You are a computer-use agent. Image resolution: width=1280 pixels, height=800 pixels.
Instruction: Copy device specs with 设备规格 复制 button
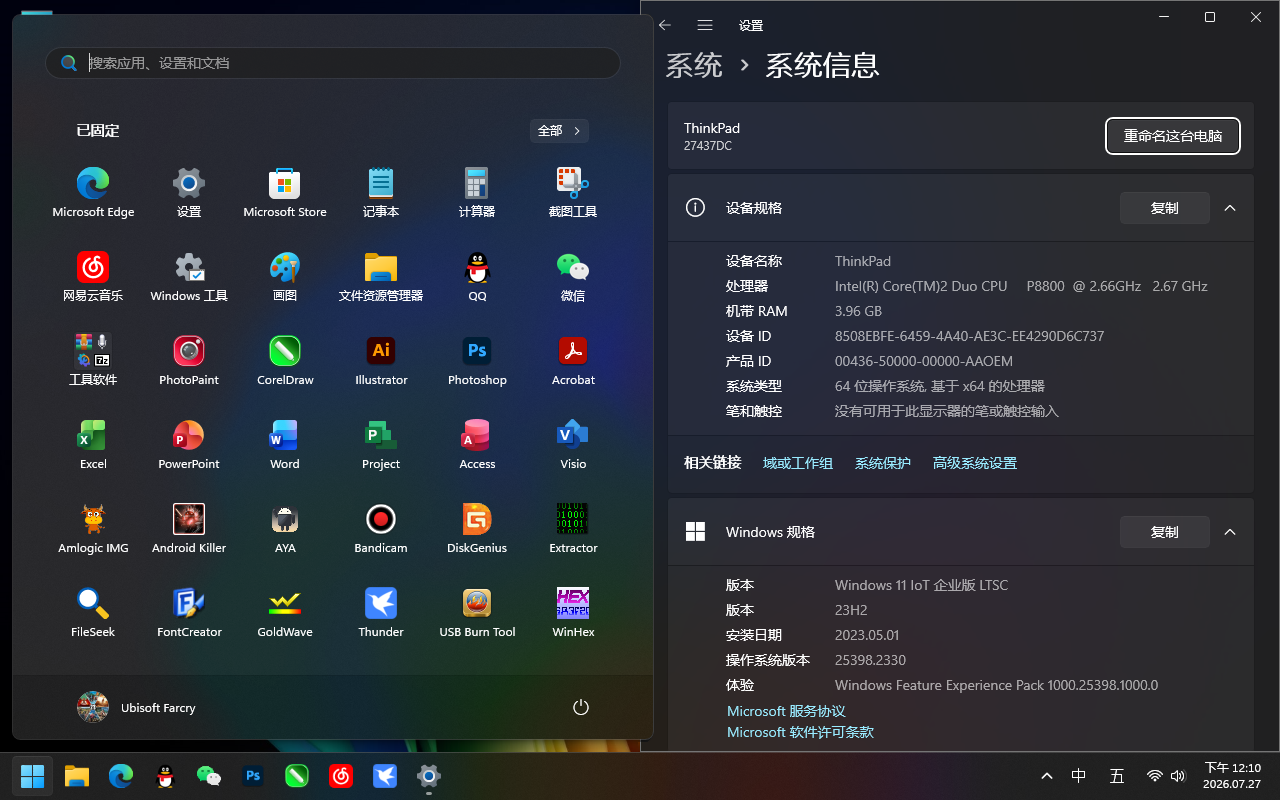click(x=1165, y=208)
